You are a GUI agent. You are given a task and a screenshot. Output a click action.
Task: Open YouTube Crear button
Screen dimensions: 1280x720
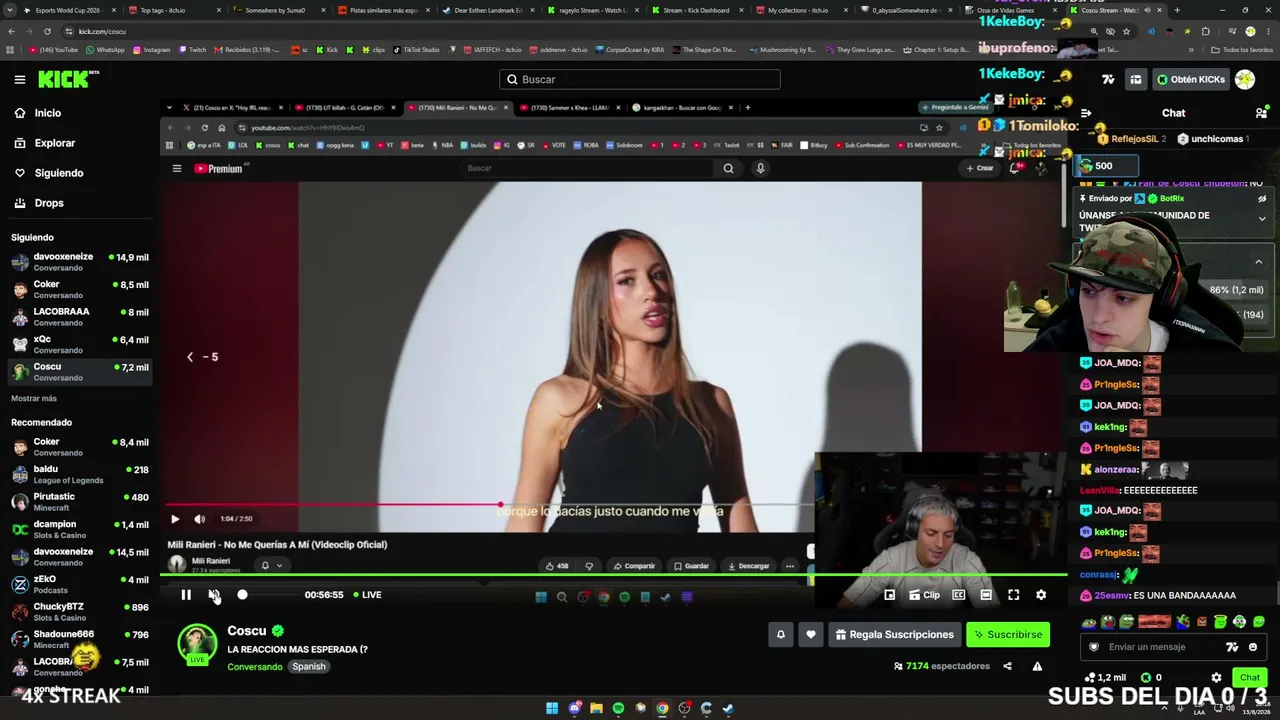(x=980, y=168)
